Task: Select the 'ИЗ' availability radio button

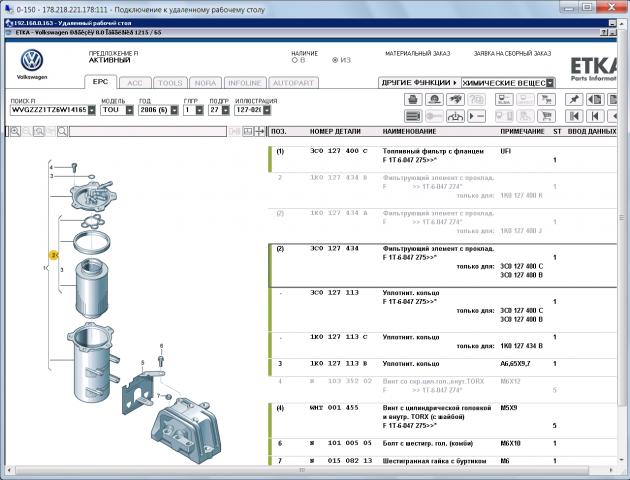Action: pyautogui.click(x=335, y=60)
